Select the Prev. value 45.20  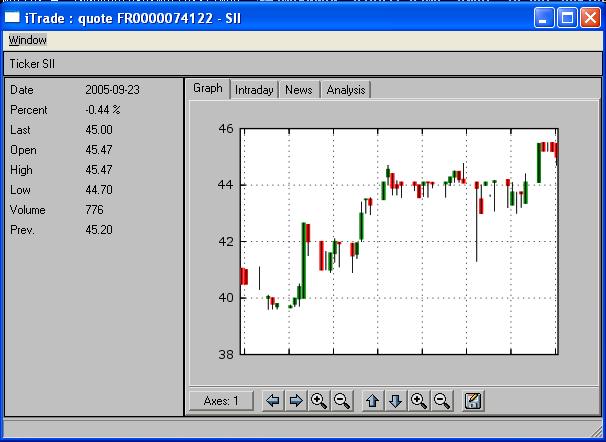click(x=99, y=230)
